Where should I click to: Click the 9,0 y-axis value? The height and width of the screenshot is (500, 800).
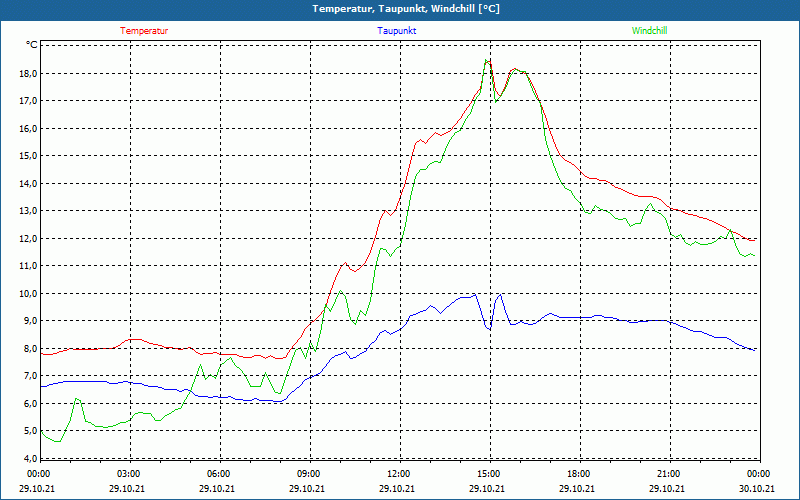(x=31, y=320)
